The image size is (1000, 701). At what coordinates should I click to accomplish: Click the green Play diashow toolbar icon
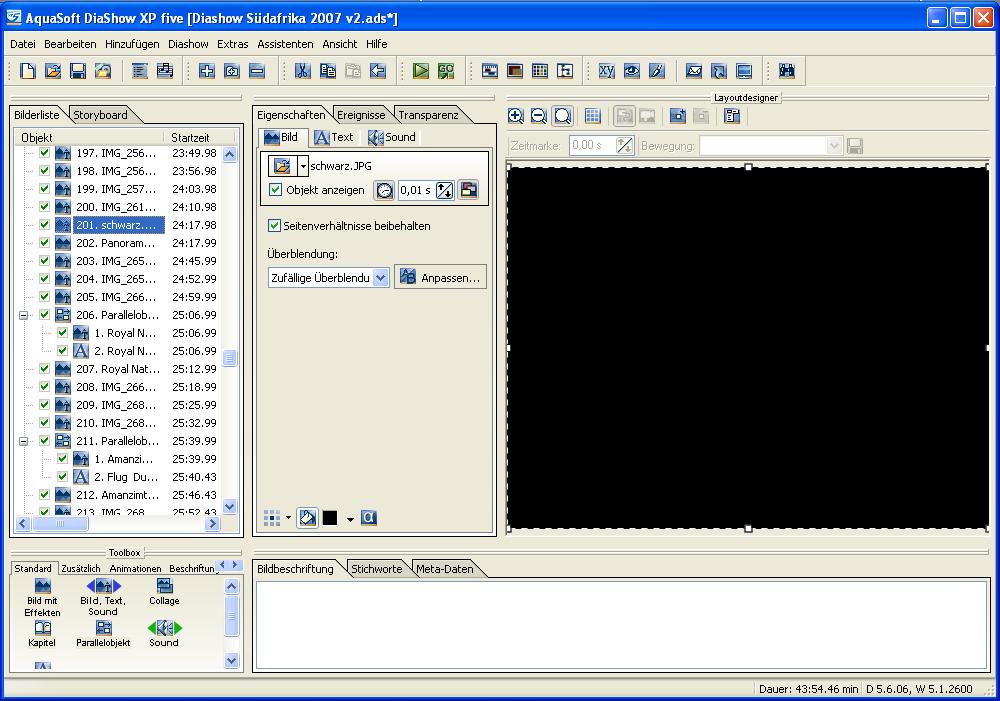click(421, 71)
